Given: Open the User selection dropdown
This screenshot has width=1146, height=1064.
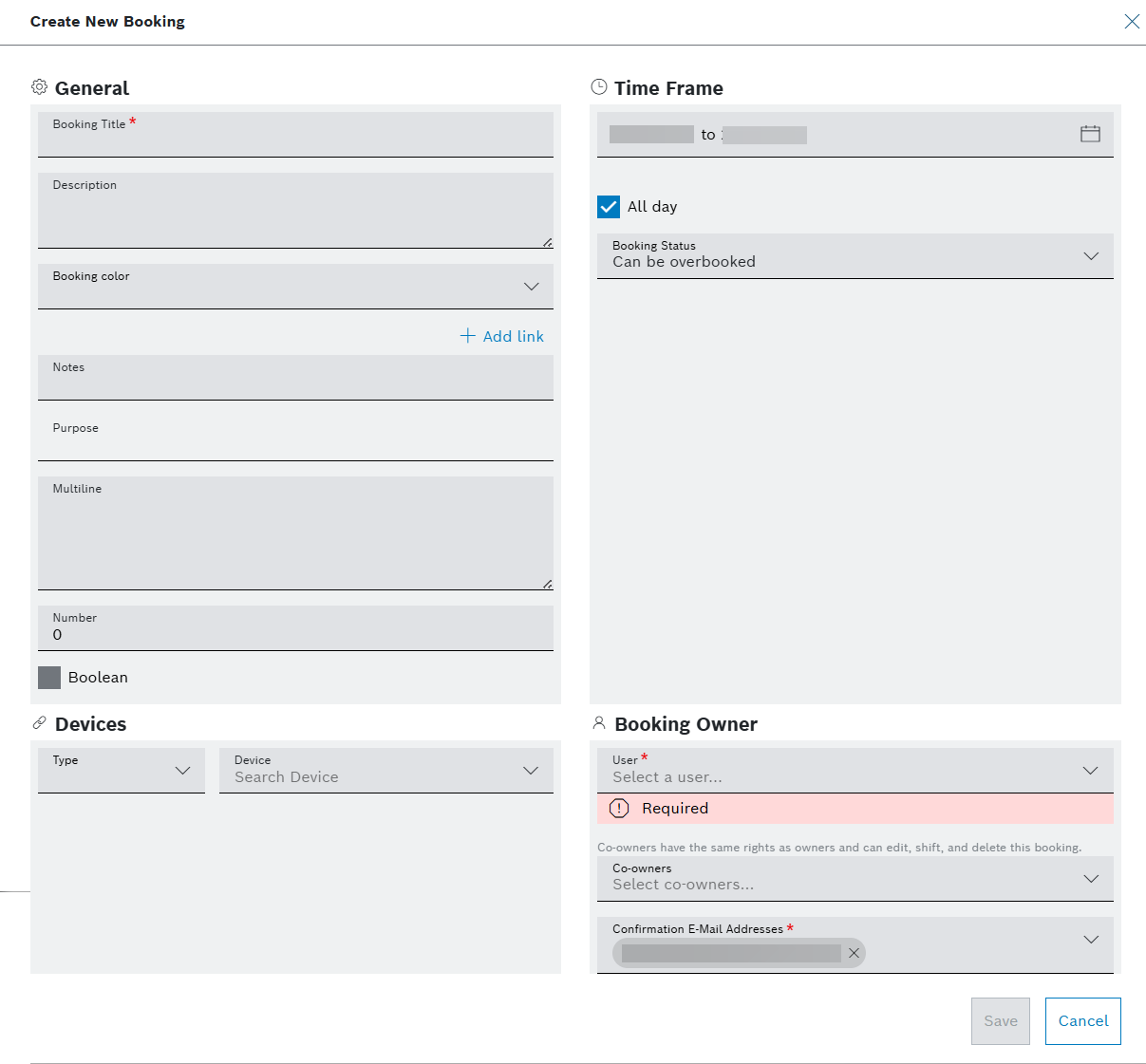Looking at the screenshot, I should [855, 771].
